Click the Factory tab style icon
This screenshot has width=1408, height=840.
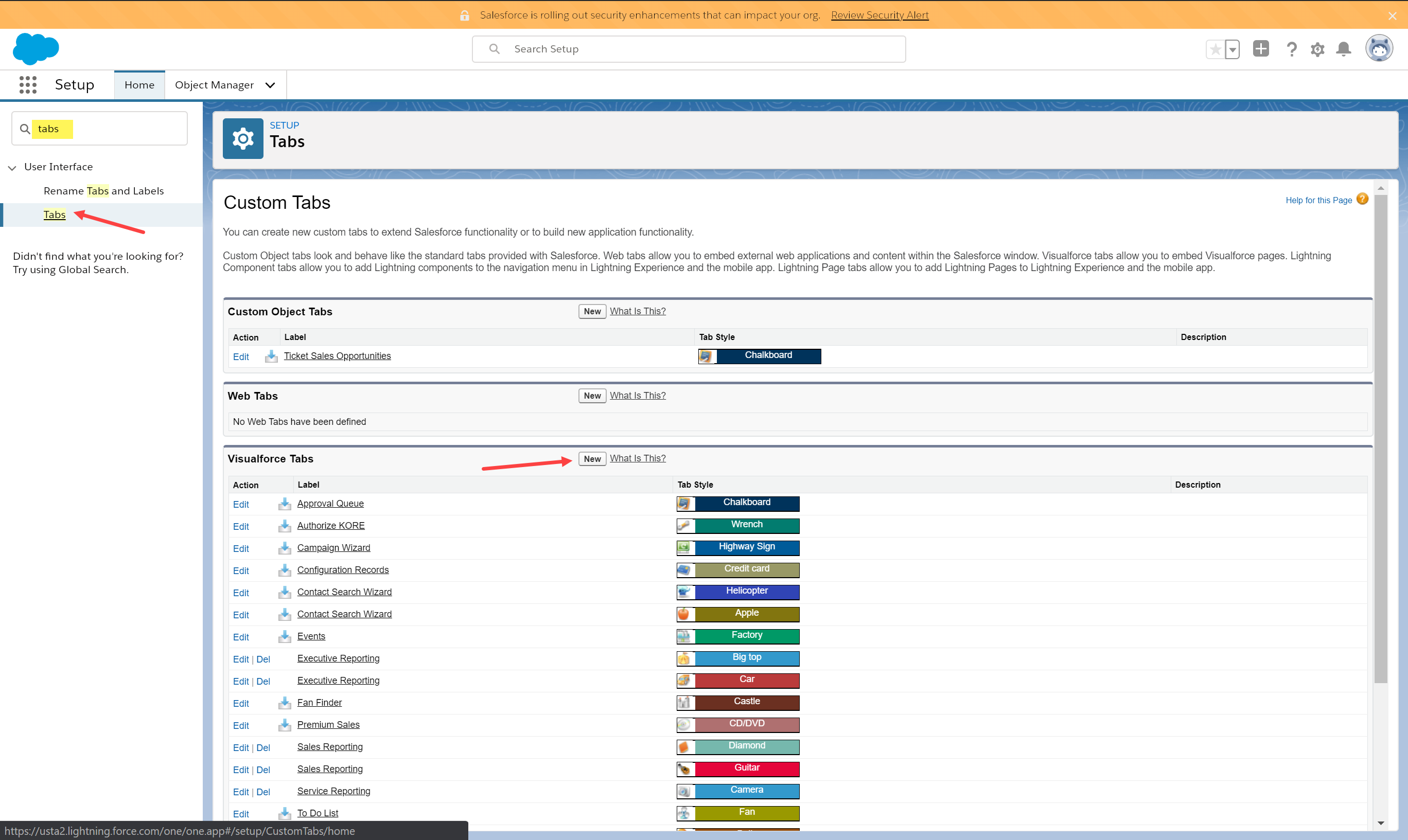(684, 636)
